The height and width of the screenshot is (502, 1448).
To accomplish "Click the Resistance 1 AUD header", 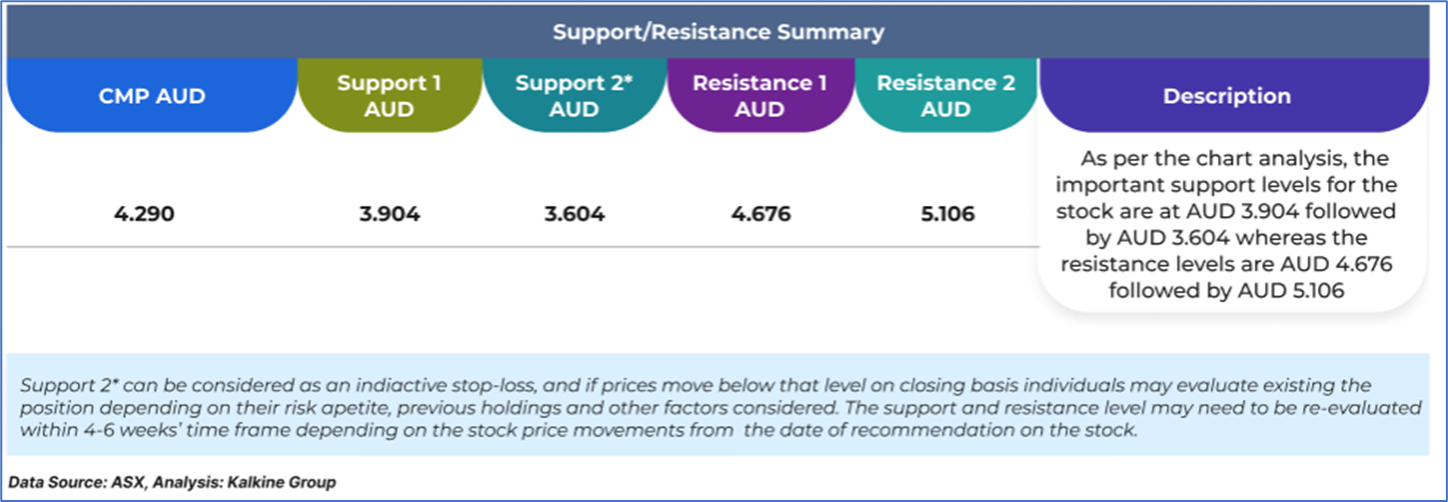I will click(x=760, y=96).
